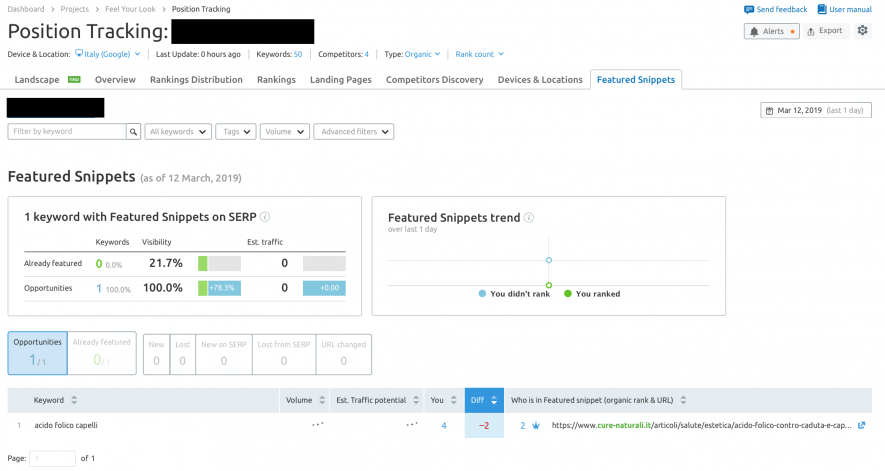
Task: Click Competitors 4 link
Action: click(366, 54)
